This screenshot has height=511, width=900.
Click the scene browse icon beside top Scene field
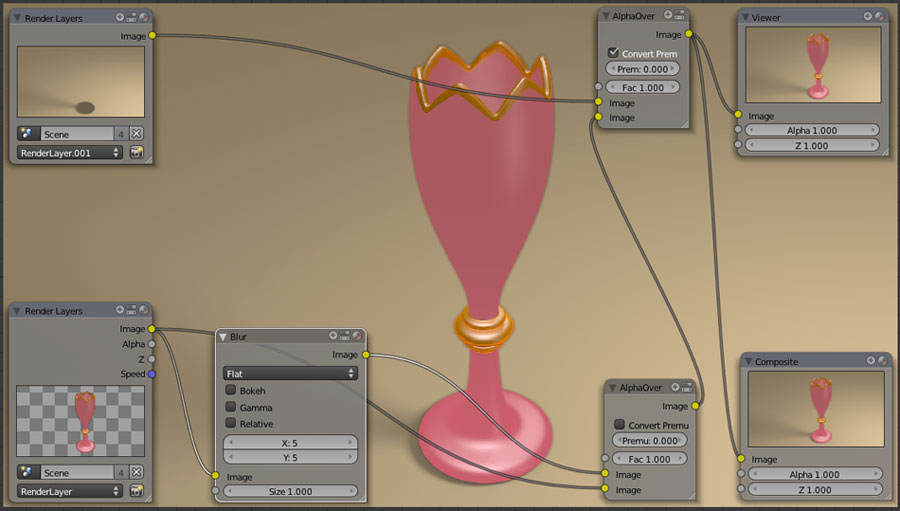(x=26, y=133)
